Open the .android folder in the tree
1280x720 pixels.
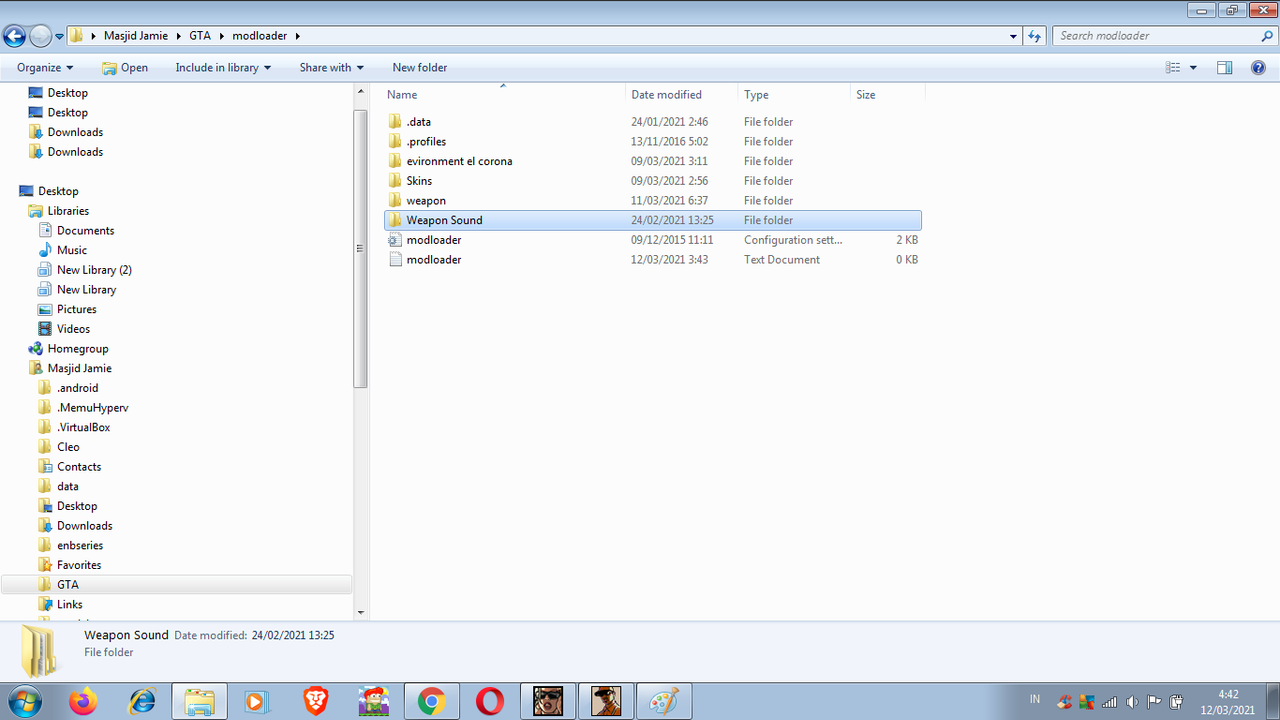[x=77, y=388]
